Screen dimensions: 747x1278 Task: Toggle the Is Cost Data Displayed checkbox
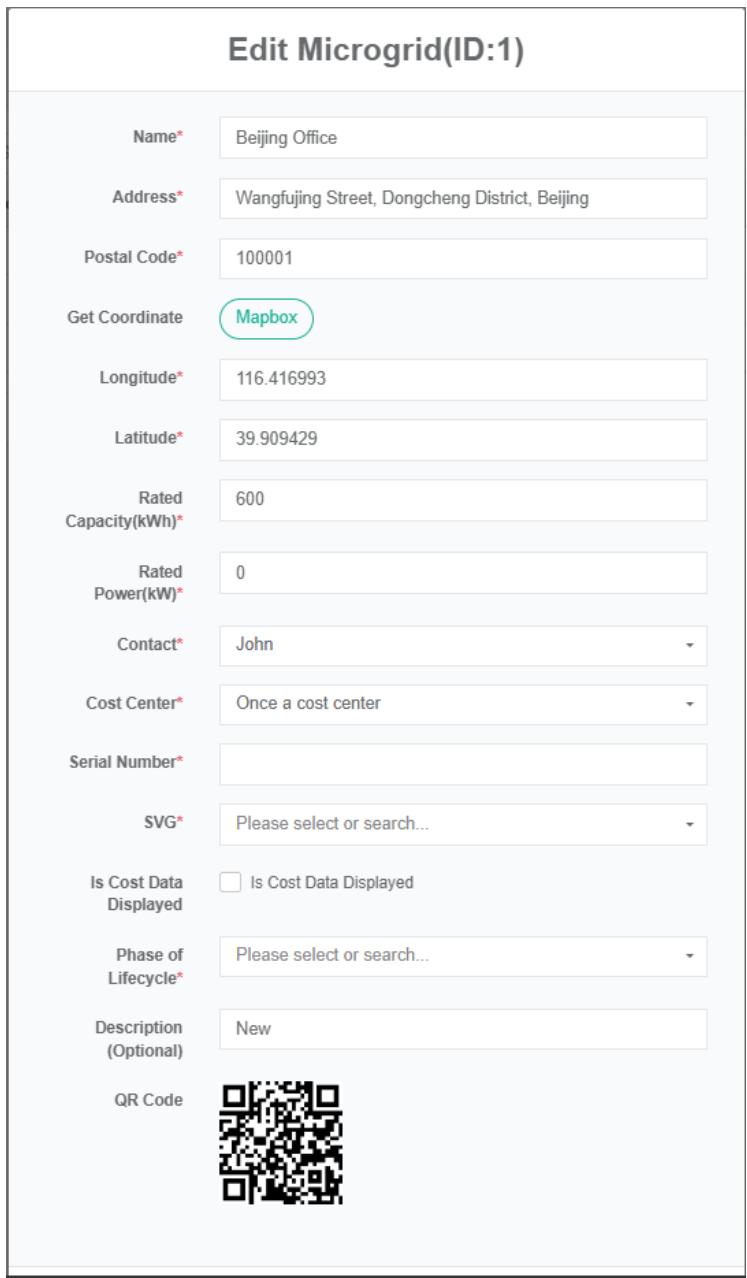229,883
